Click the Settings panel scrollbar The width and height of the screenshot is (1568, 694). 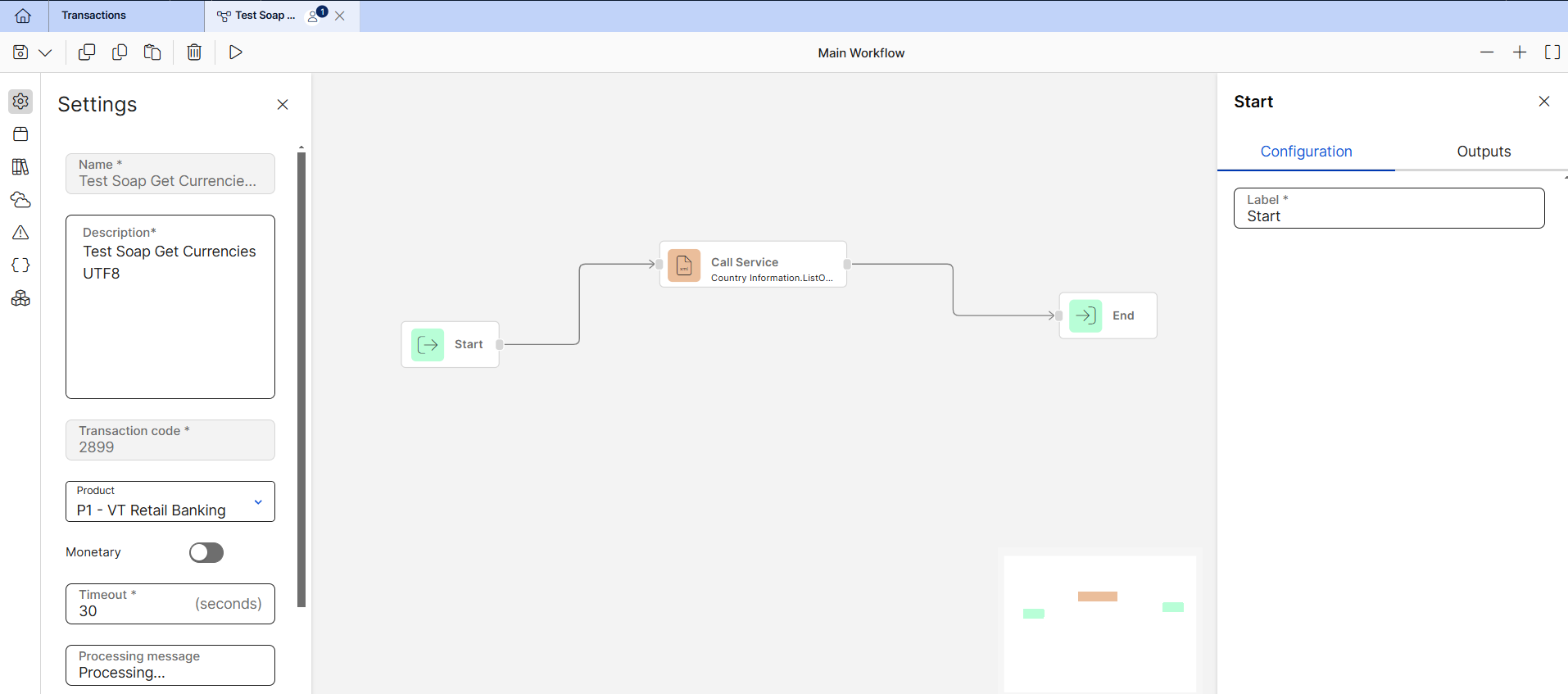[301, 377]
